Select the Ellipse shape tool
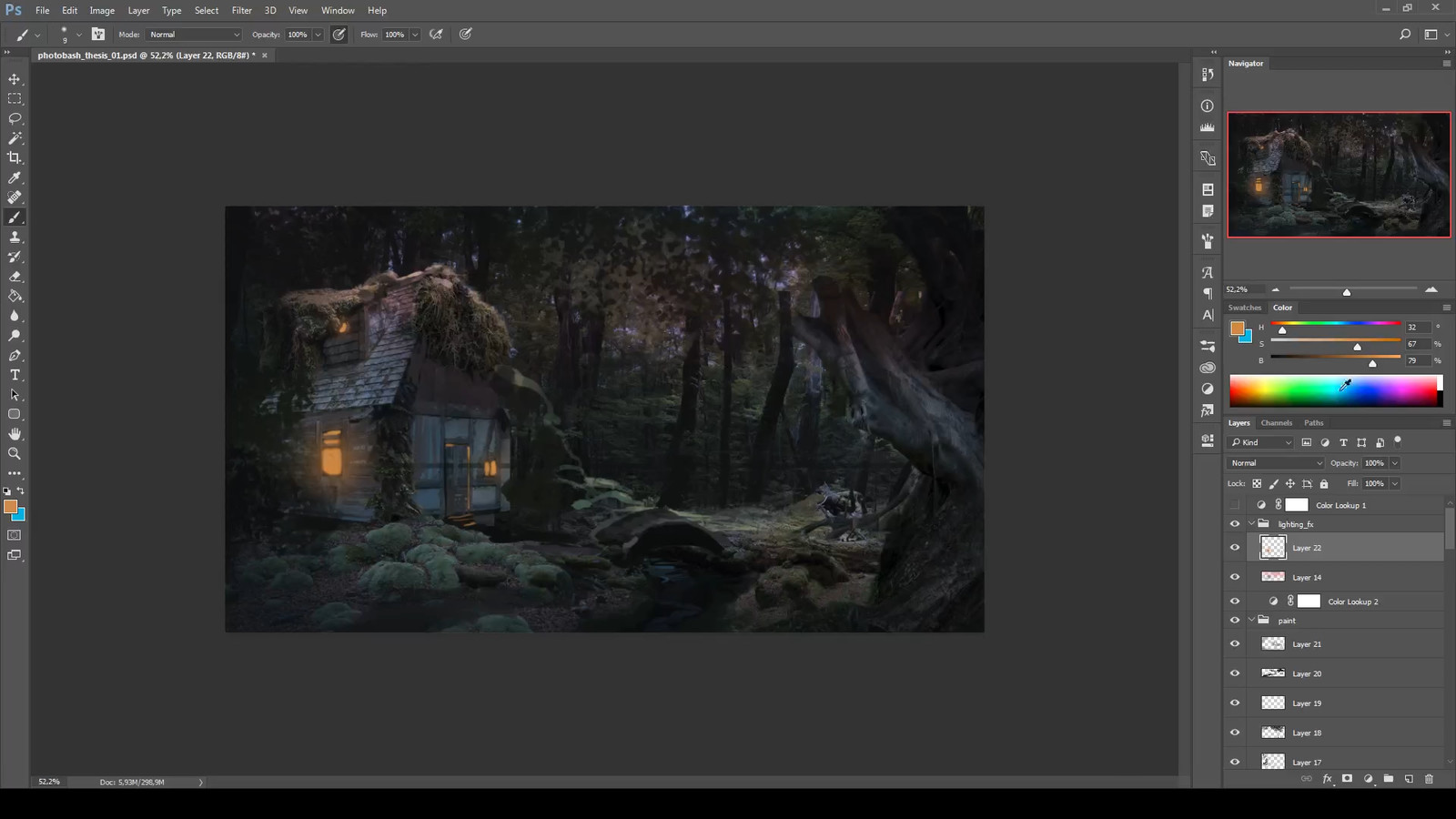Viewport: 1456px width, 819px height. [x=15, y=415]
